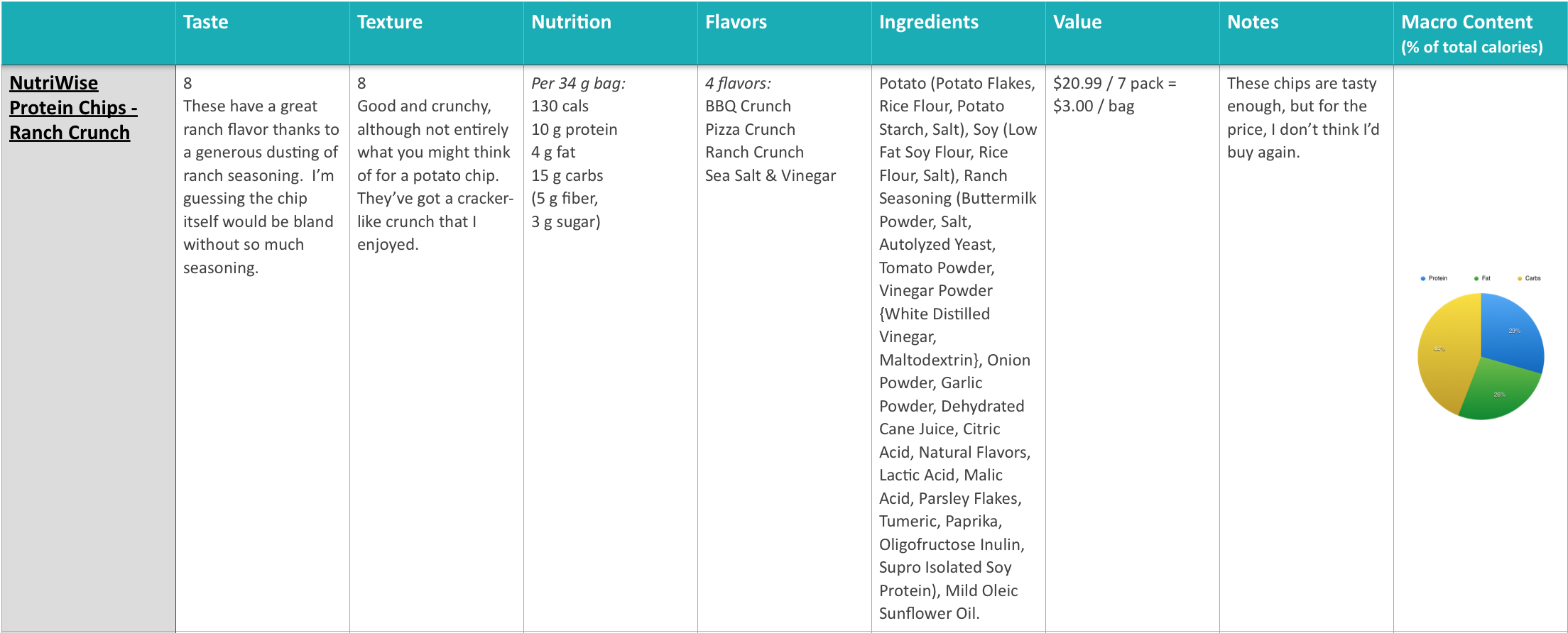Screen dimensions: 1568x633
Task: Select the Nutrition column header
Action: [x=571, y=22]
